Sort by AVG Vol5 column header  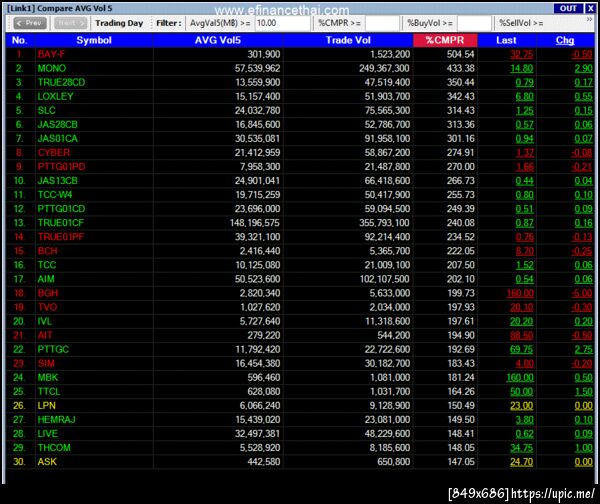point(218,40)
